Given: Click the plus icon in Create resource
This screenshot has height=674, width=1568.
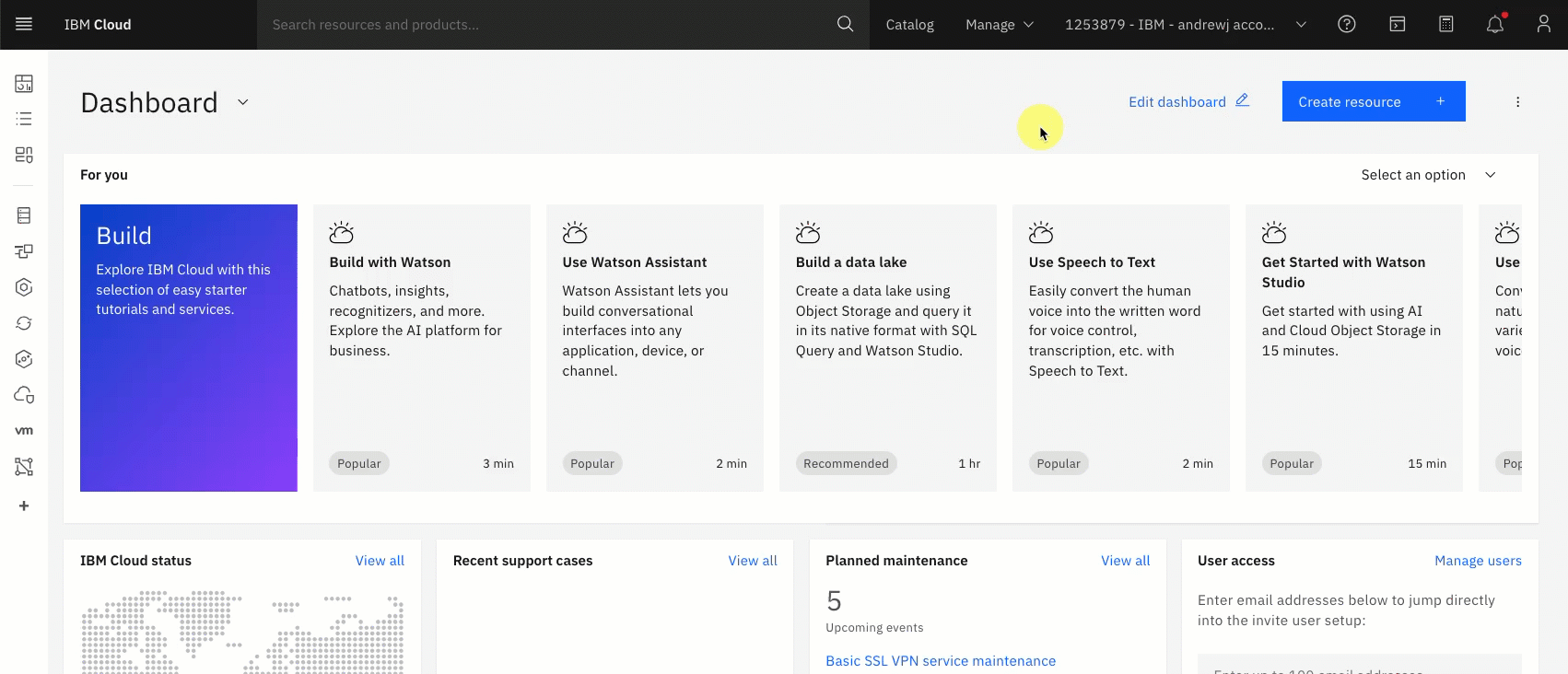Looking at the screenshot, I should coord(1441,101).
